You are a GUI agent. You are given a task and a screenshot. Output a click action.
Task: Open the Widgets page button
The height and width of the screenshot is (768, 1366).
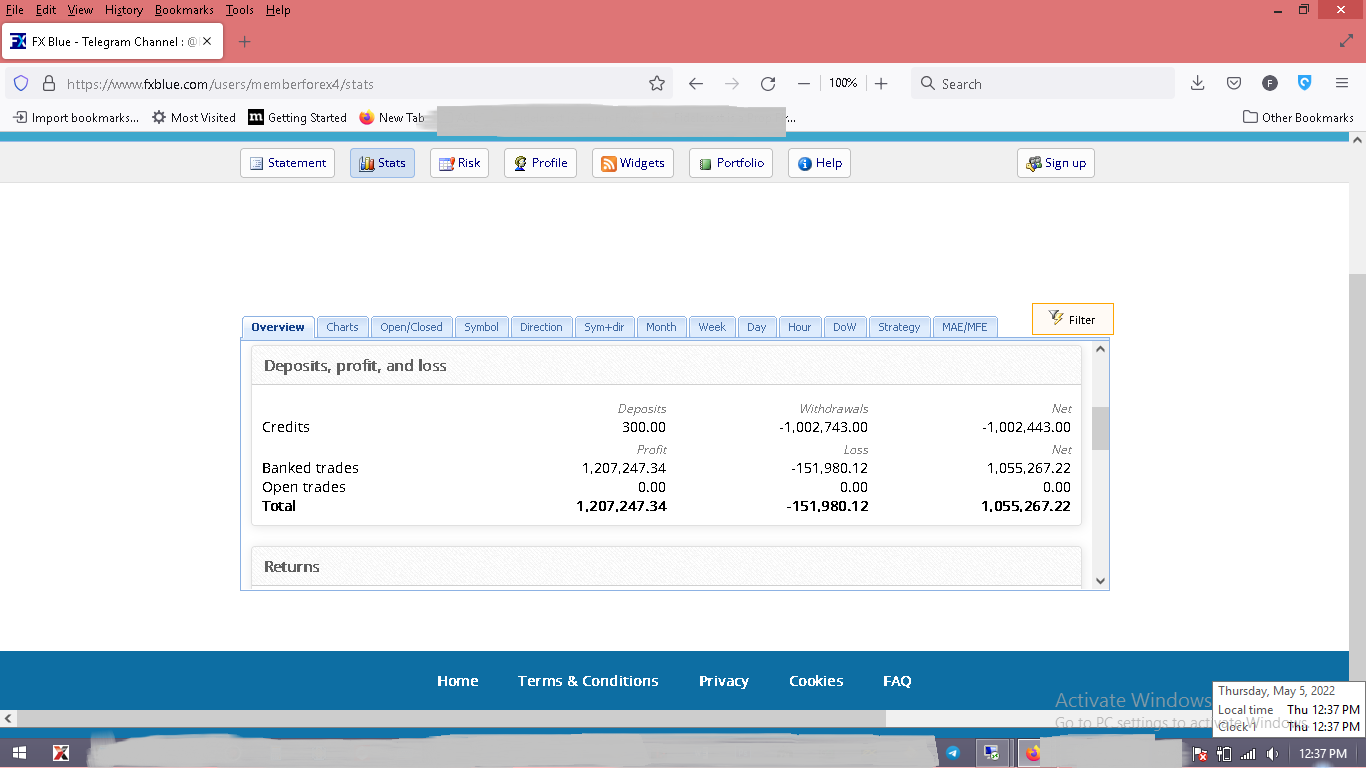click(632, 163)
